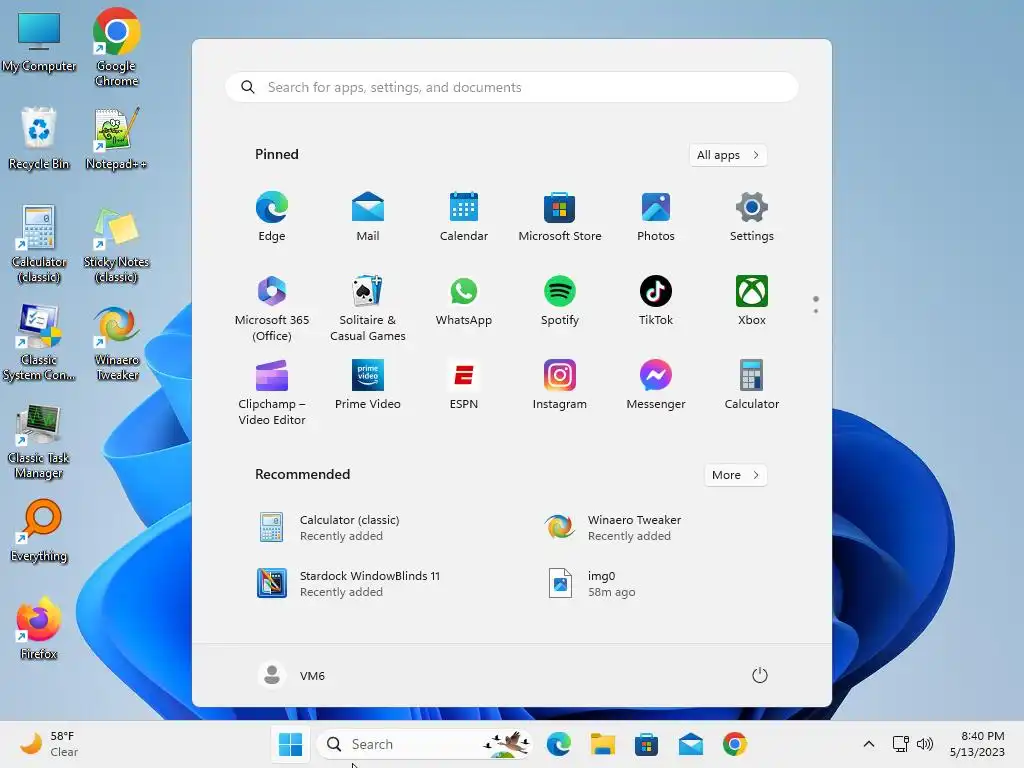The image size is (1024, 768).
Task: Select the Sticky Notes (classic) desktop shortcut
Action: point(116,244)
